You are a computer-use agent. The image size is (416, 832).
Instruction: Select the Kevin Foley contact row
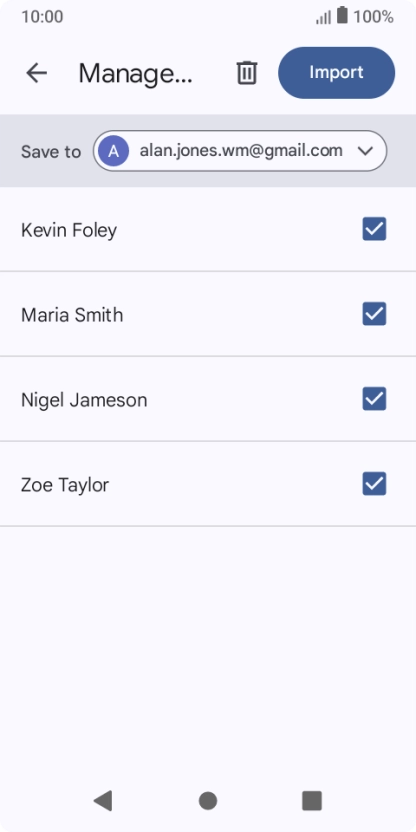(208, 229)
